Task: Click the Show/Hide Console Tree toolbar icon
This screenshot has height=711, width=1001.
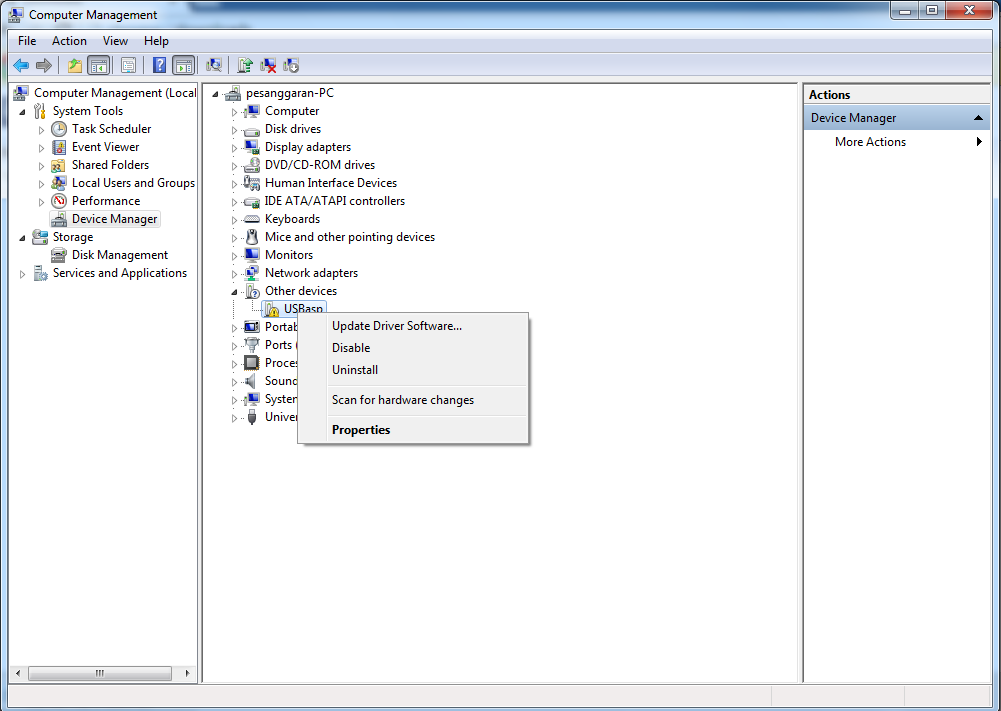Action: pyautogui.click(x=99, y=64)
